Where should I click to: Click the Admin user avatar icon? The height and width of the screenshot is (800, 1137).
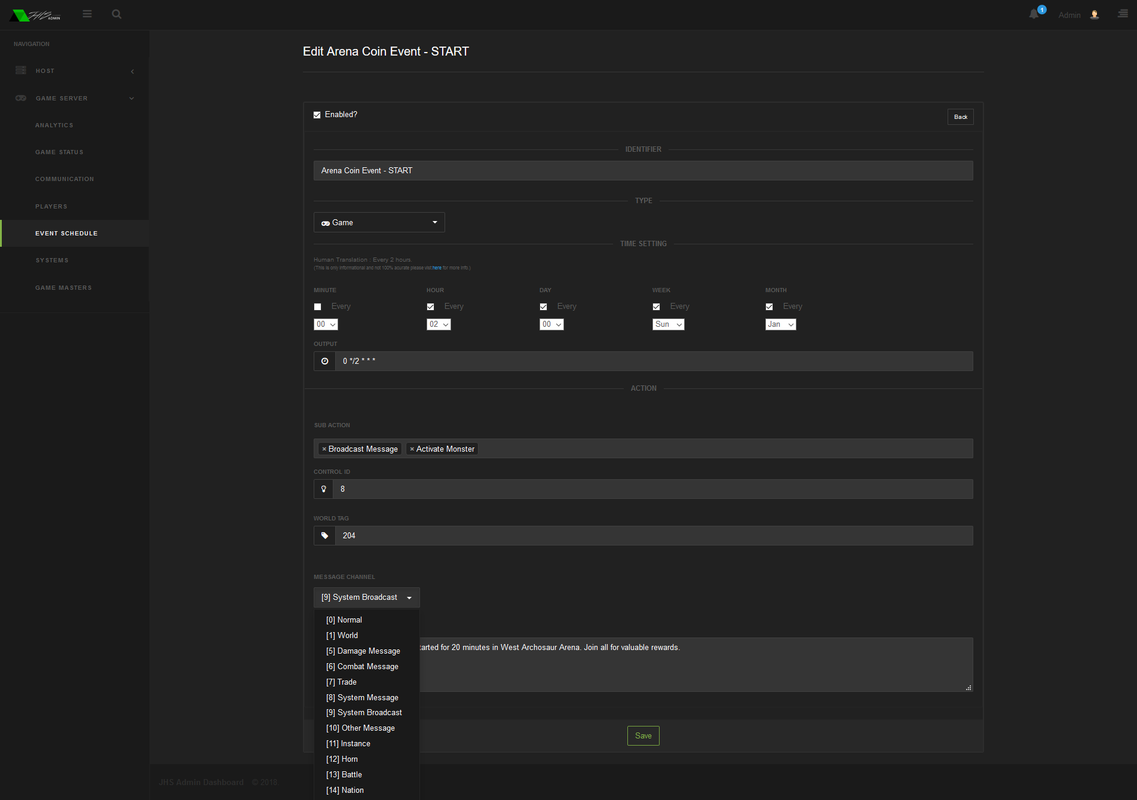click(1094, 15)
